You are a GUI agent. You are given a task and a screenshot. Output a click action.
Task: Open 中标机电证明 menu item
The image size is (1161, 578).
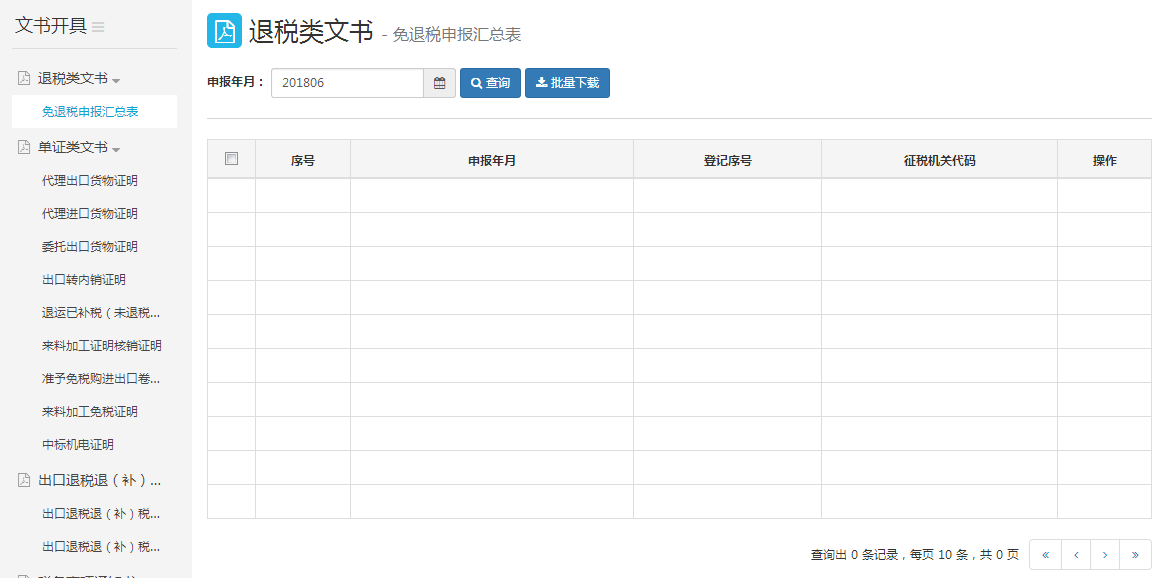(78, 445)
